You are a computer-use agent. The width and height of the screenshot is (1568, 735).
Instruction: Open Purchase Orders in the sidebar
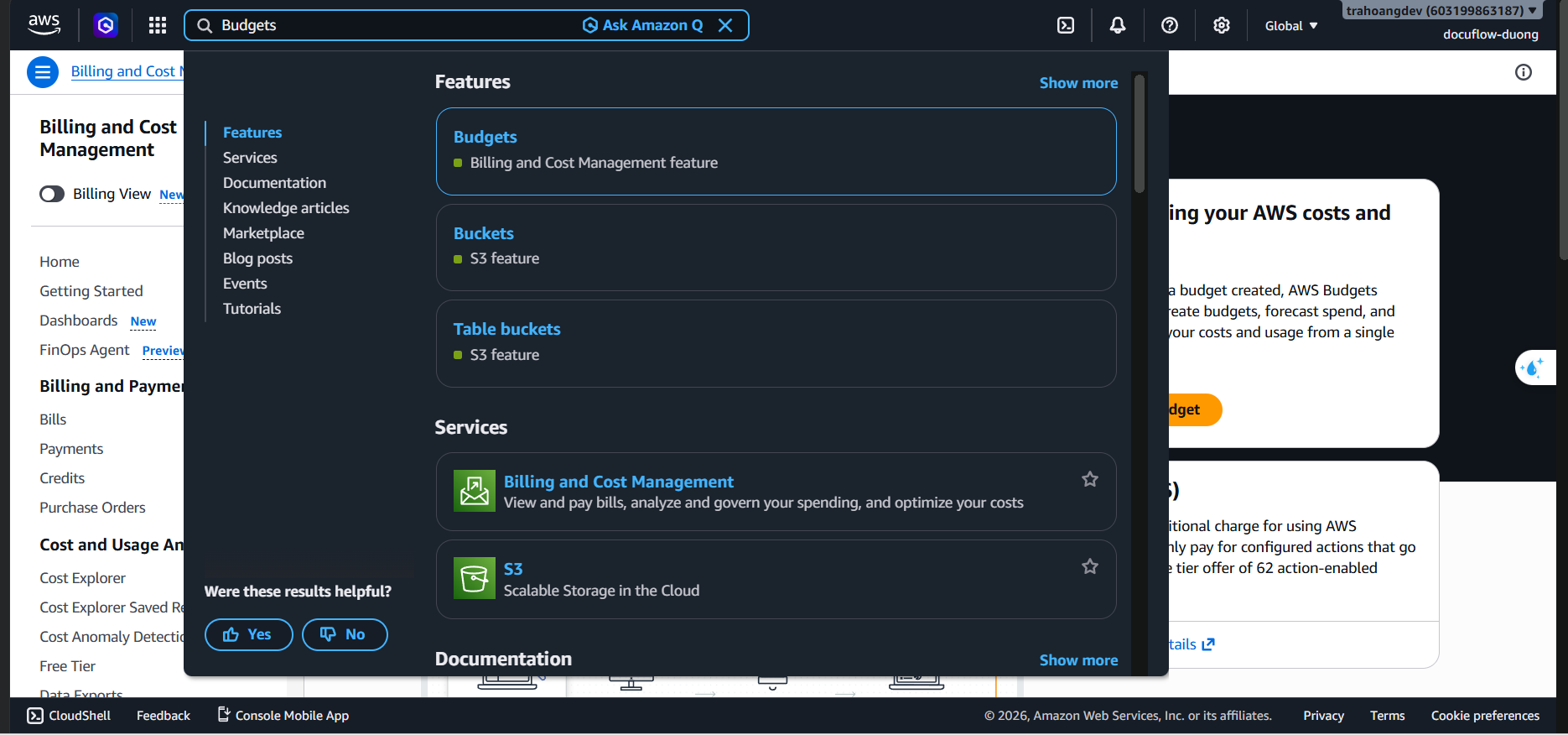click(x=92, y=508)
